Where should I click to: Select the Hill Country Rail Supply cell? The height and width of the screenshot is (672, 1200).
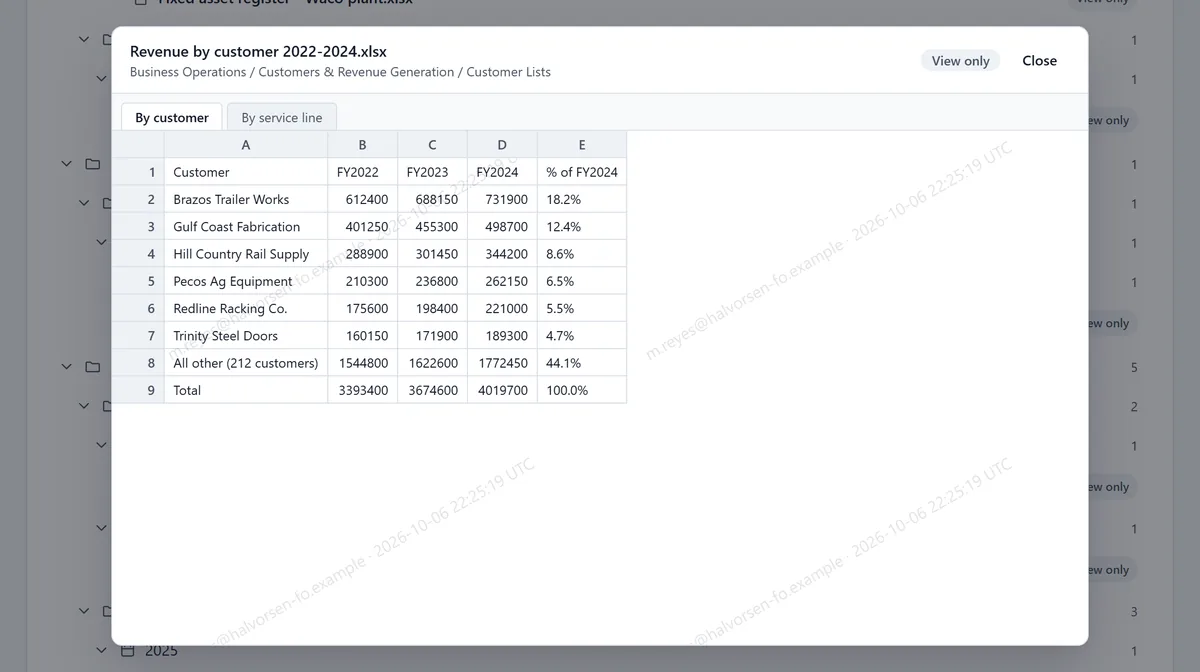pos(246,254)
